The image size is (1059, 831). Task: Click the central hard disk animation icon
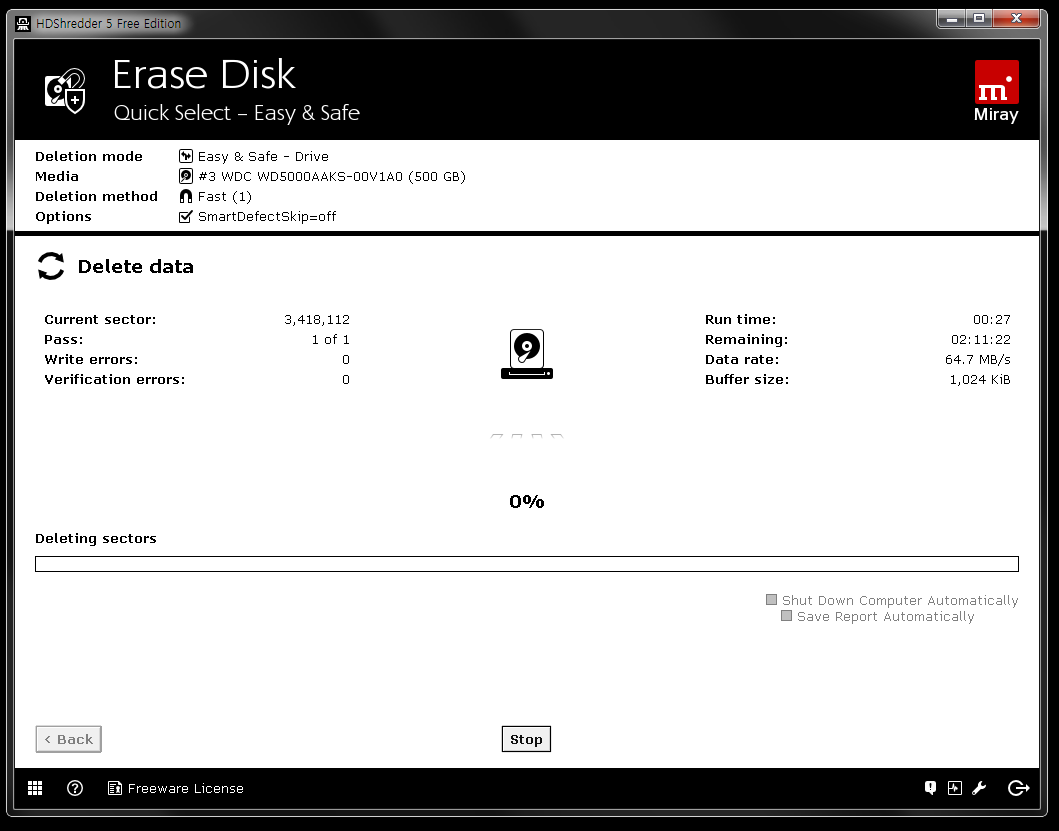coord(527,354)
